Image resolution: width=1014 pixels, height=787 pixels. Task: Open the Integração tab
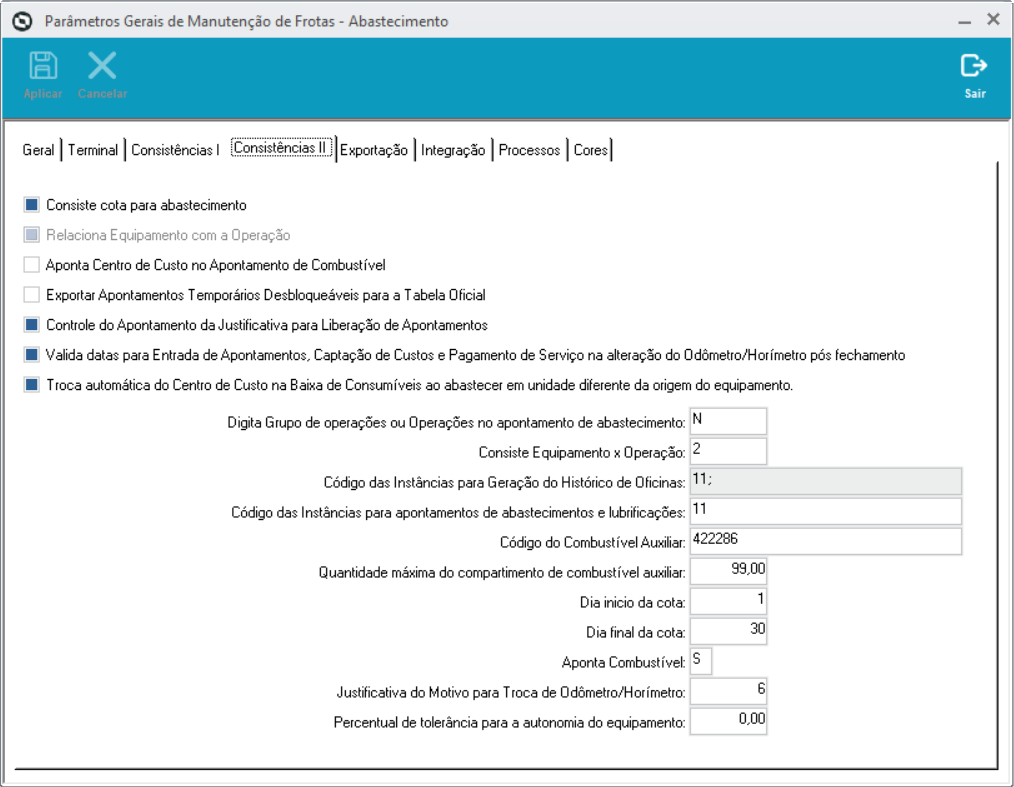pos(453,150)
